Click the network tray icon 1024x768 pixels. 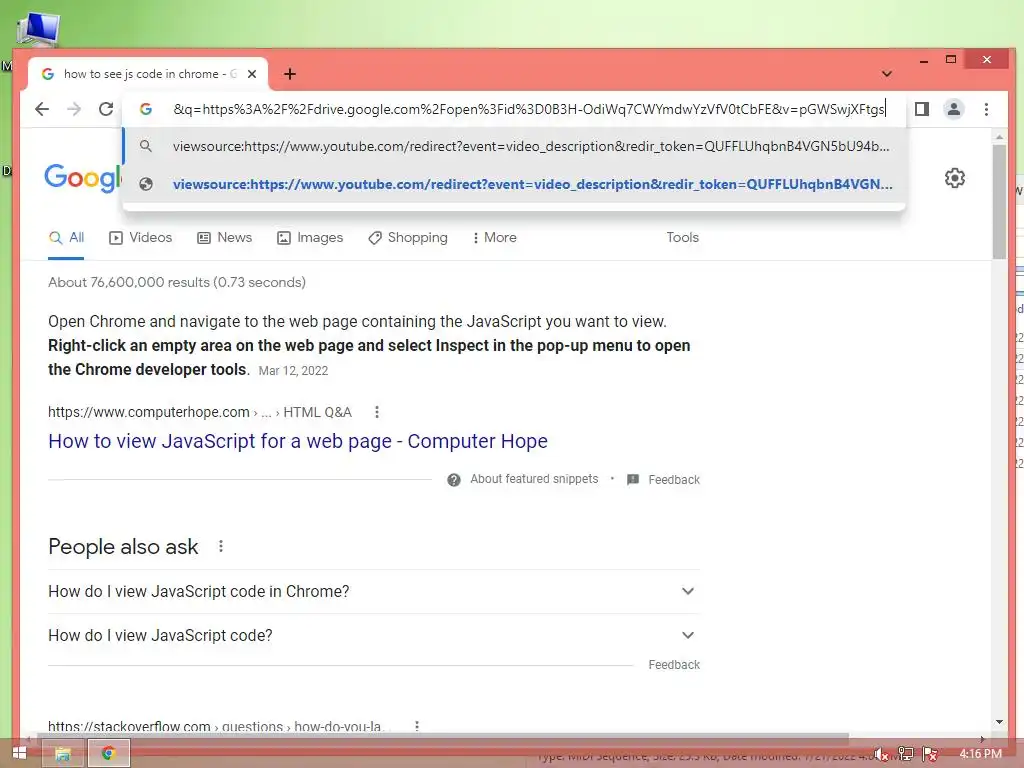point(905,754)
